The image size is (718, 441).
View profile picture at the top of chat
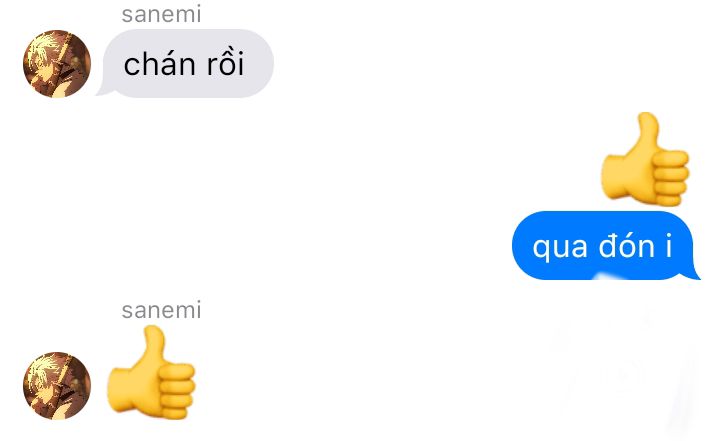pos(57,64)
